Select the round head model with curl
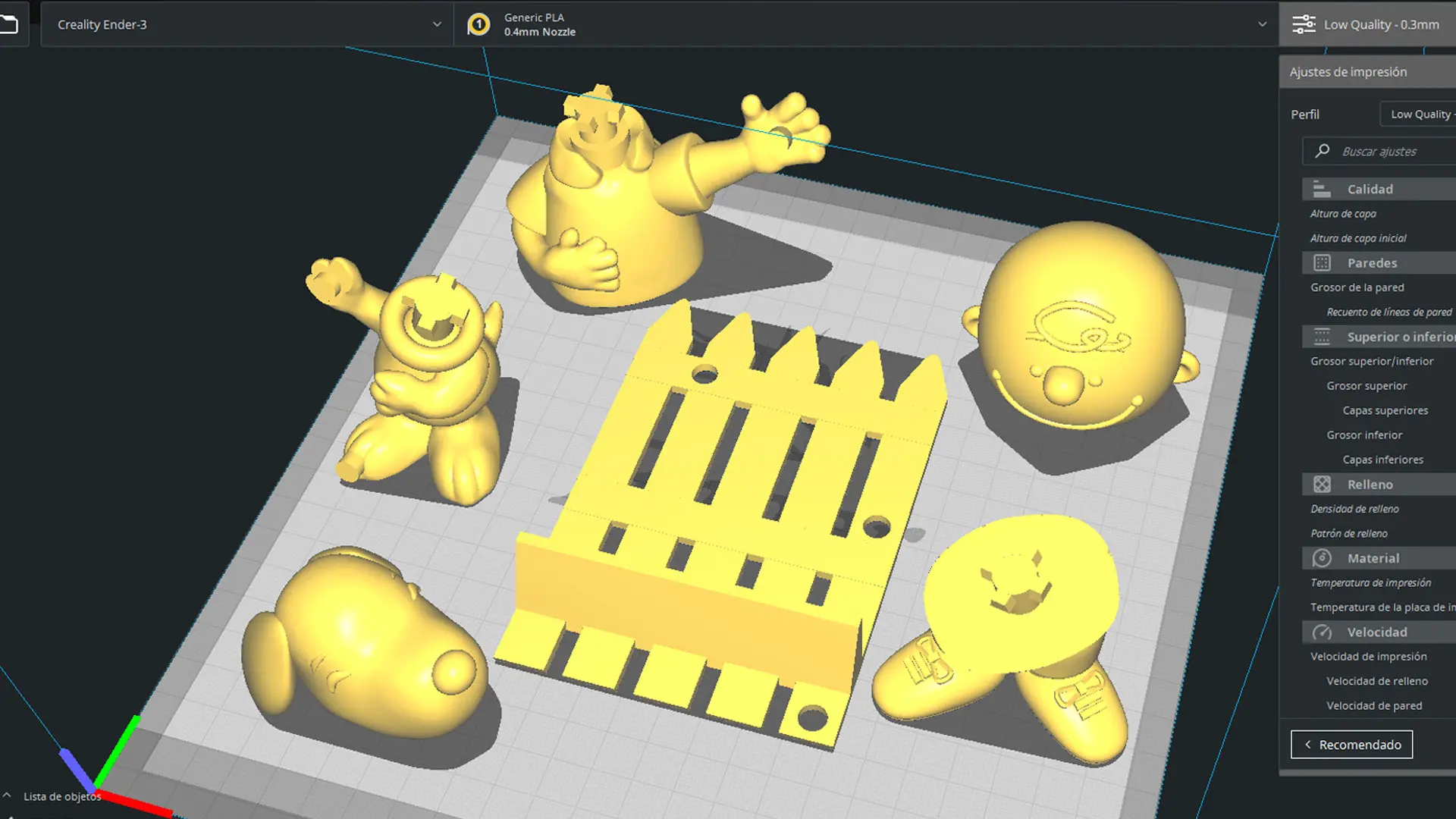The image size is (1456, 819). click(1081, 326)
